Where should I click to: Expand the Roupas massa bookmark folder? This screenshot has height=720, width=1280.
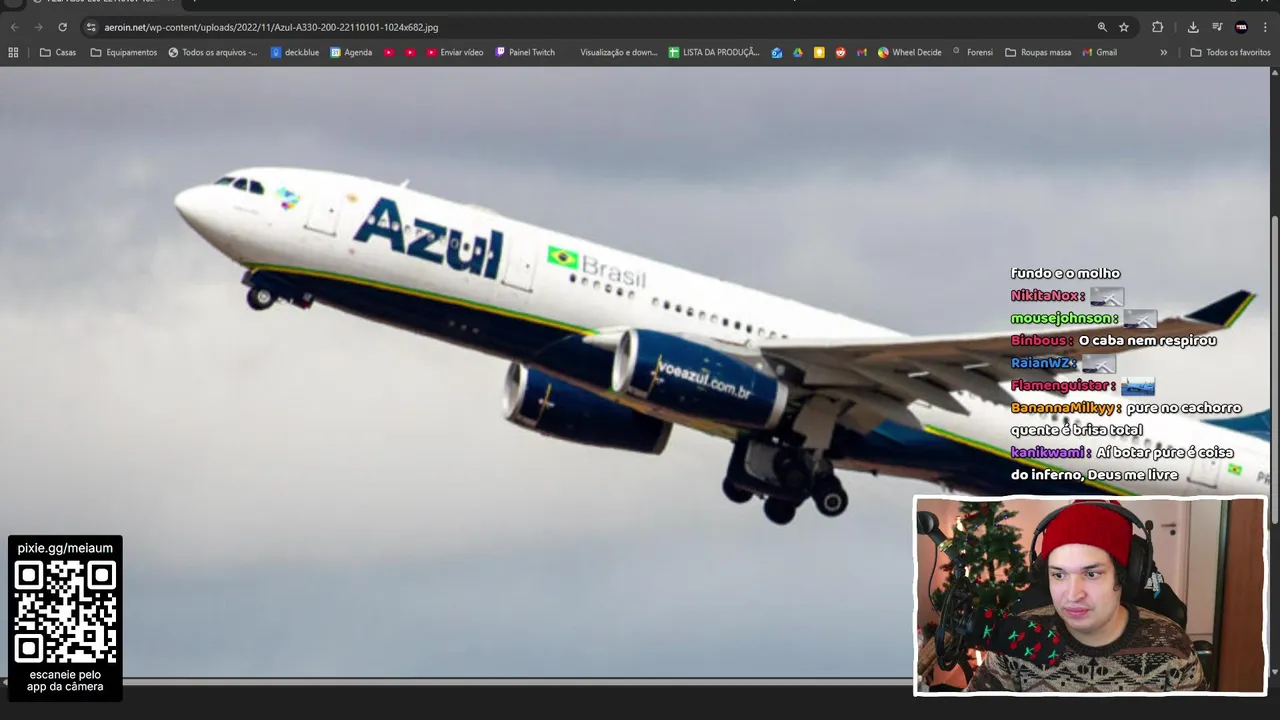[1038, 52]
